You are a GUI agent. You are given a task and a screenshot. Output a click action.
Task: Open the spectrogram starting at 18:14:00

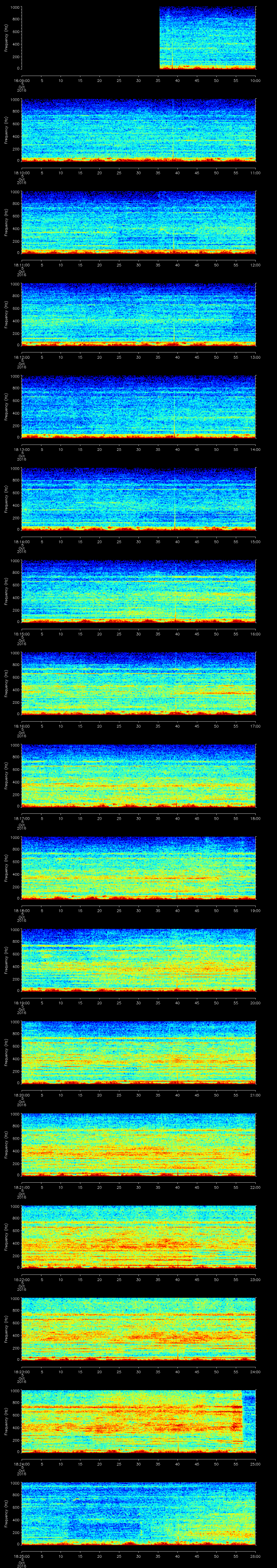139,499
